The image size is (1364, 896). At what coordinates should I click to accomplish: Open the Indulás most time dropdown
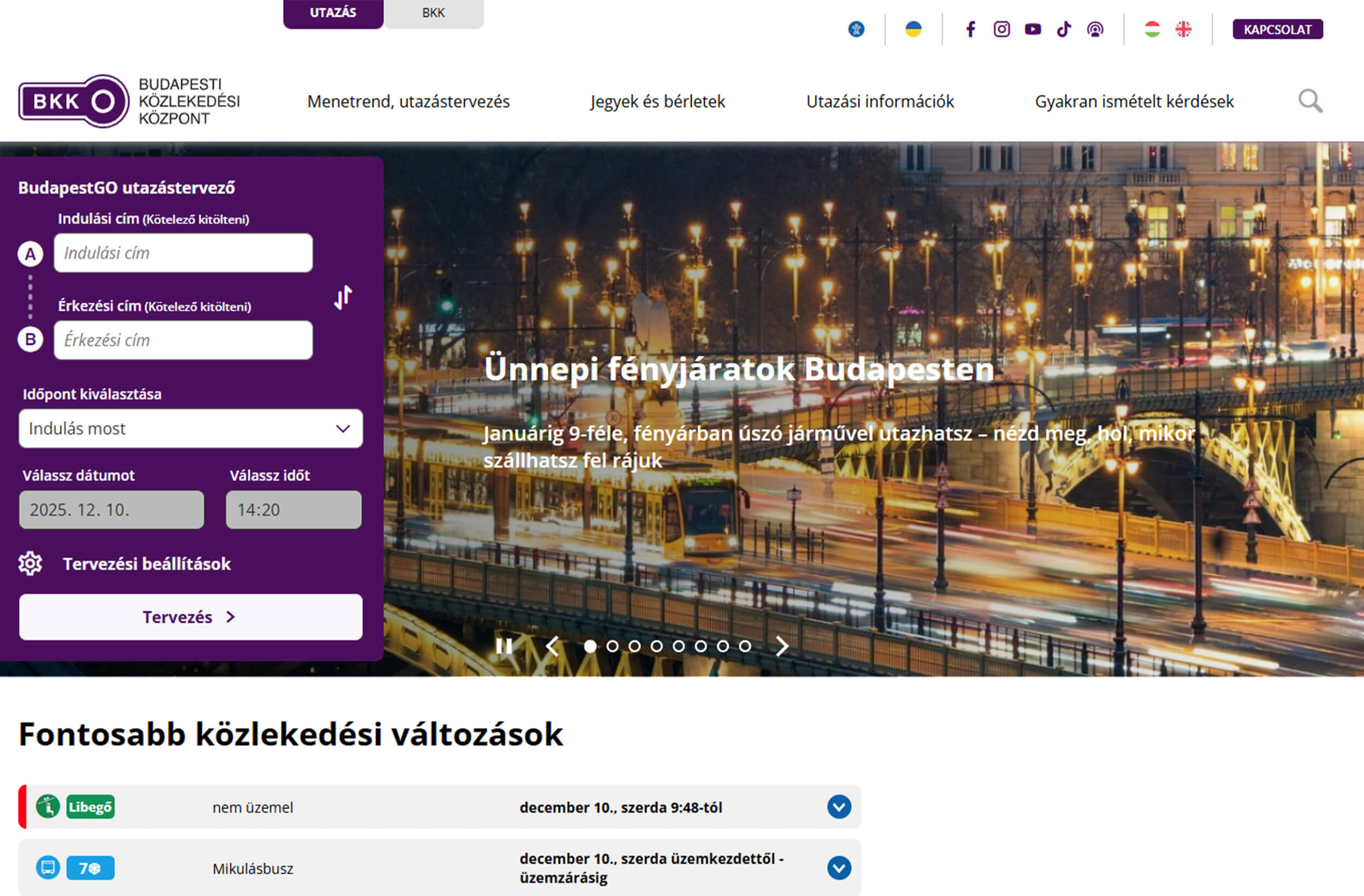pos(190,429)
